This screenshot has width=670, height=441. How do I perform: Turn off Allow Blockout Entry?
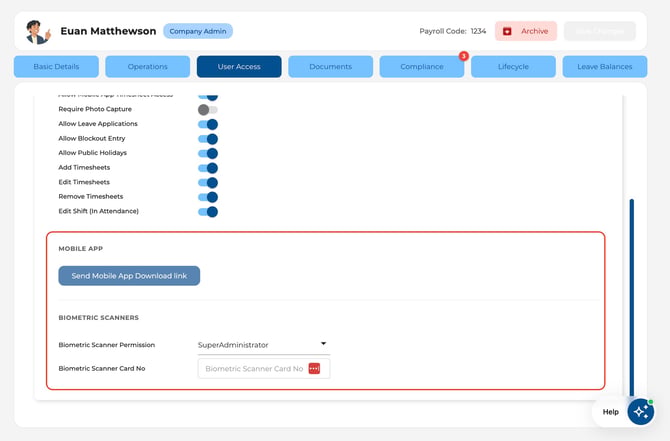208,139
